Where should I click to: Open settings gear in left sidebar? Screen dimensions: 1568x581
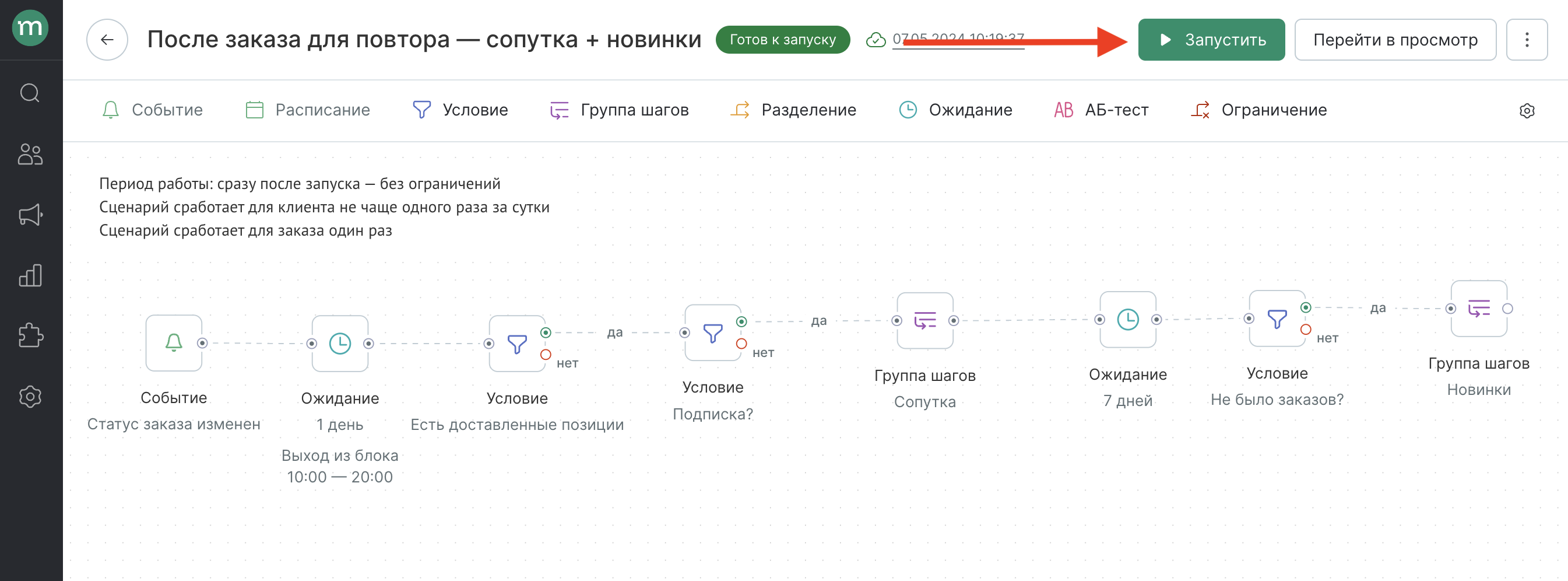tap(30, 397)
